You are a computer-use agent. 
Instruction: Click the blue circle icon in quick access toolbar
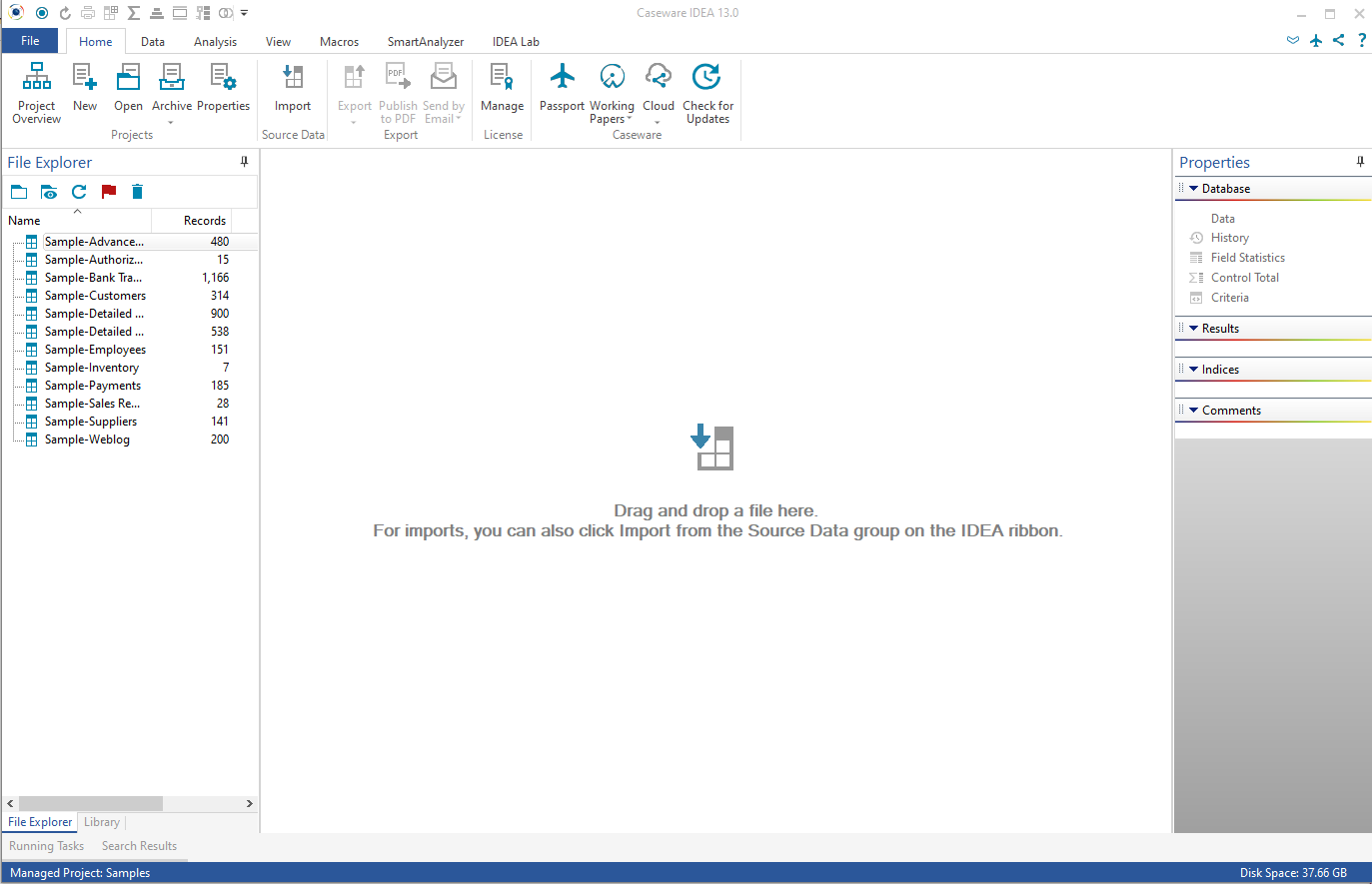42,13
